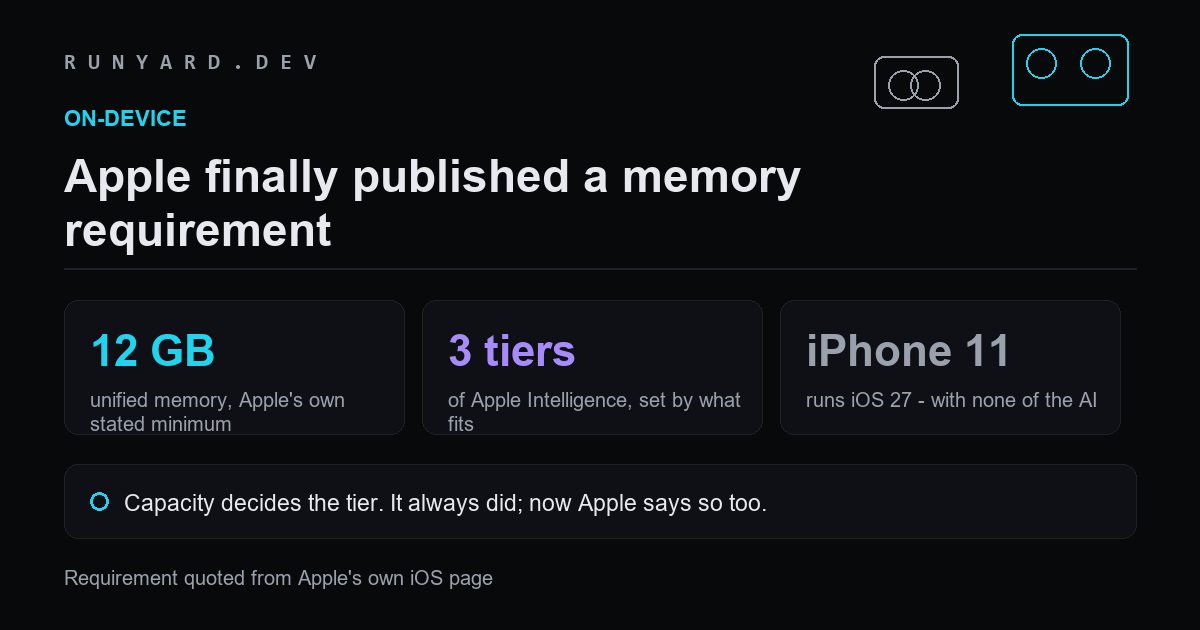The height and width of the screenshot is (630, 1200).
Task: Click the divider line under the headline
Action: pyautogui.click(x=600, y=269)
